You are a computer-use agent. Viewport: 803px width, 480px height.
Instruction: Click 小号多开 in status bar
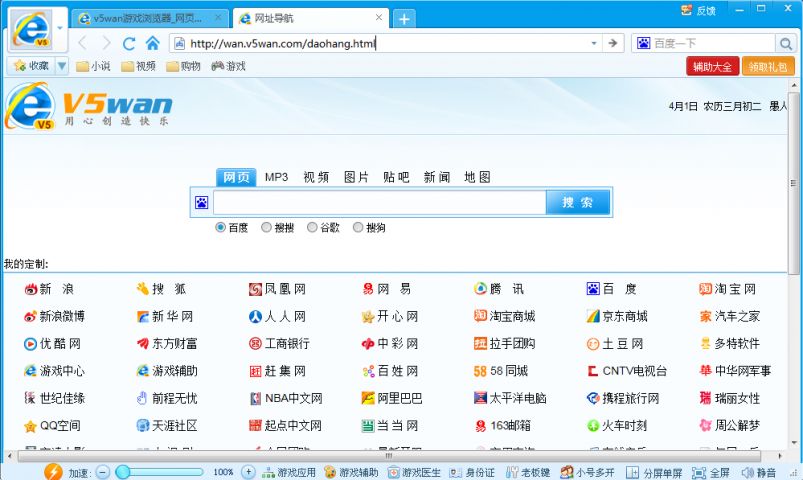click(x=587, y=472)
